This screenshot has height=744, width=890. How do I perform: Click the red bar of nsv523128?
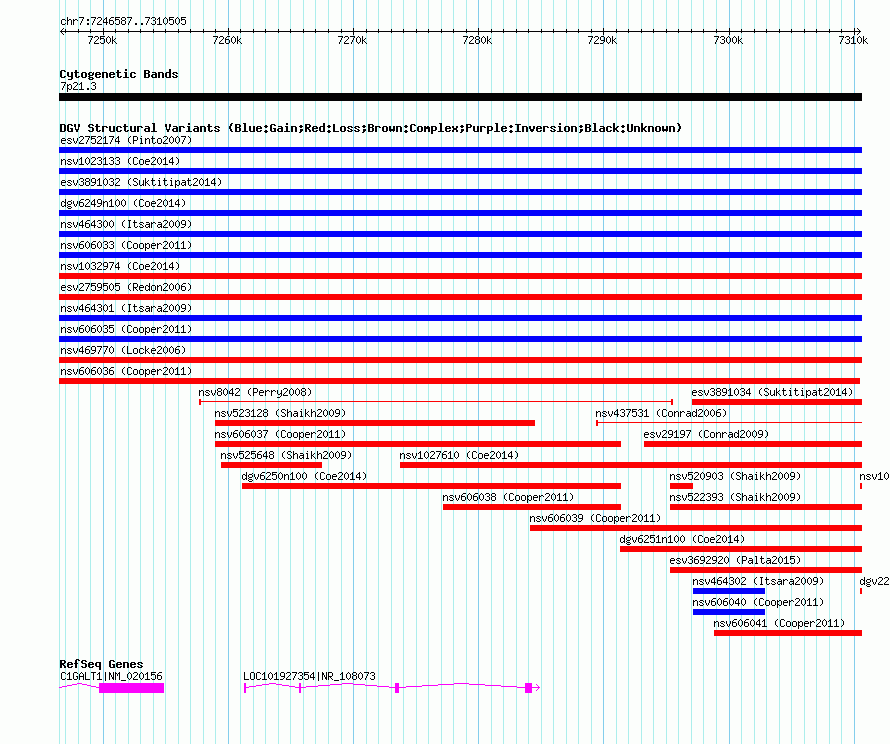375,423
